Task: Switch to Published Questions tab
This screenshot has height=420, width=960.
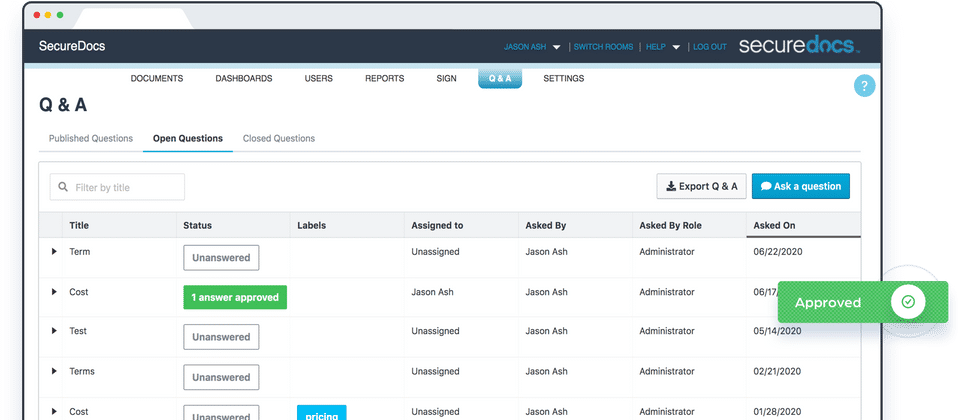Action: pyautogui.click(x=91, y=138)
